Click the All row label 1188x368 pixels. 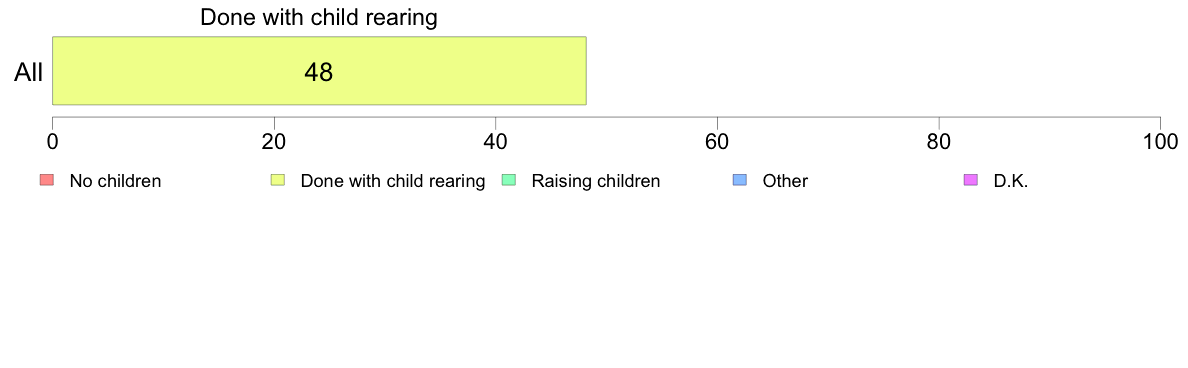29,72
